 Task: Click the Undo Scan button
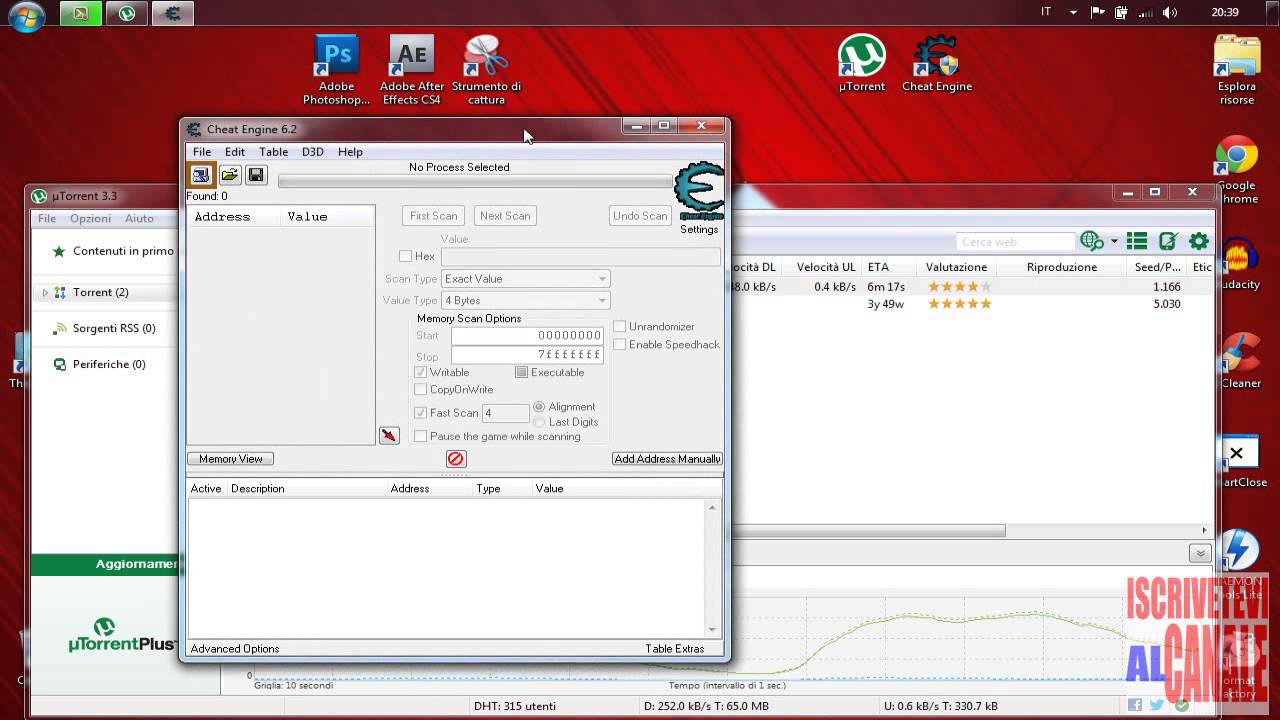(640, 216)
